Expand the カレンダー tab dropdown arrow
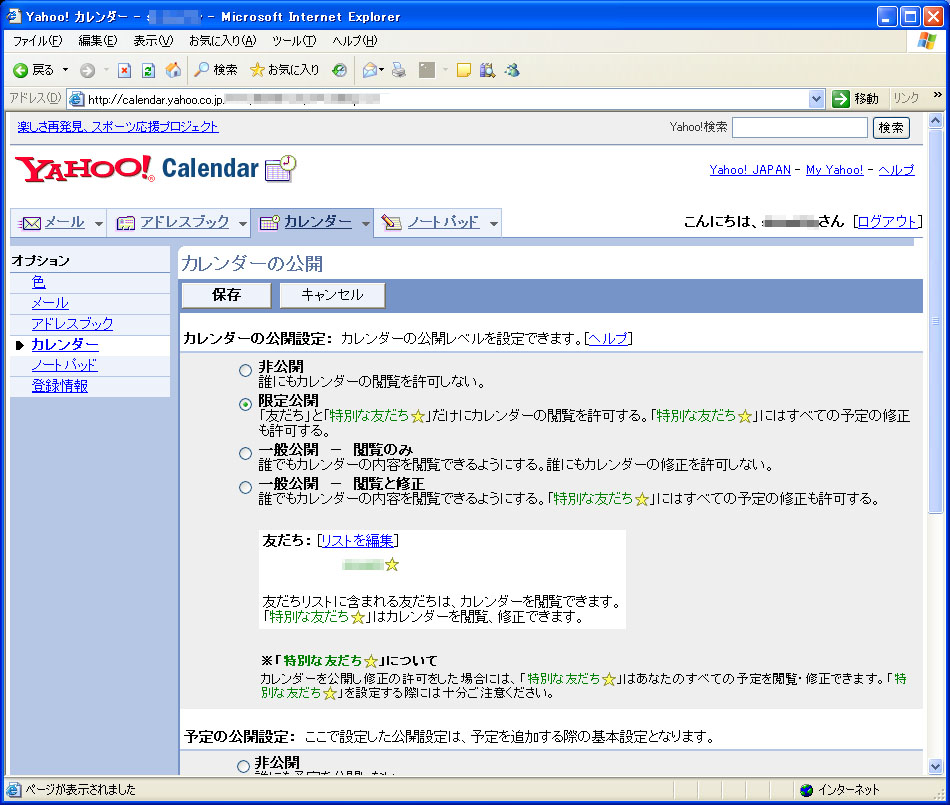Screen dimensions: 950x805 point(365,224)
